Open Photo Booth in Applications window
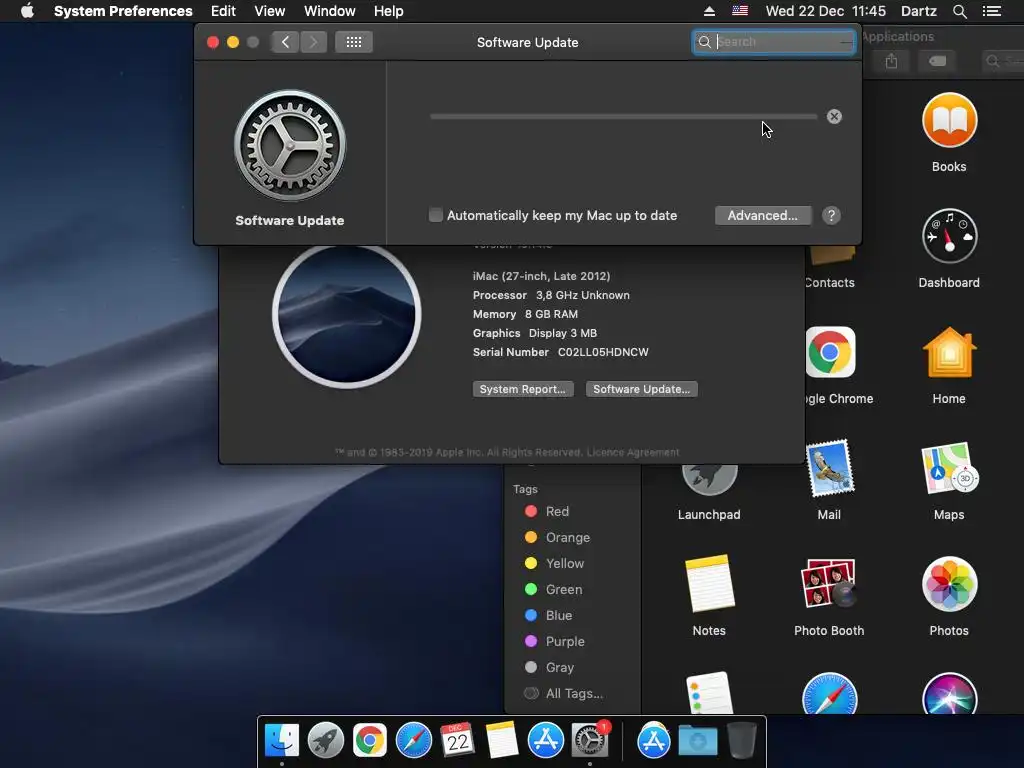This screenshot has width=1024, height=768. tap(829, 583)
